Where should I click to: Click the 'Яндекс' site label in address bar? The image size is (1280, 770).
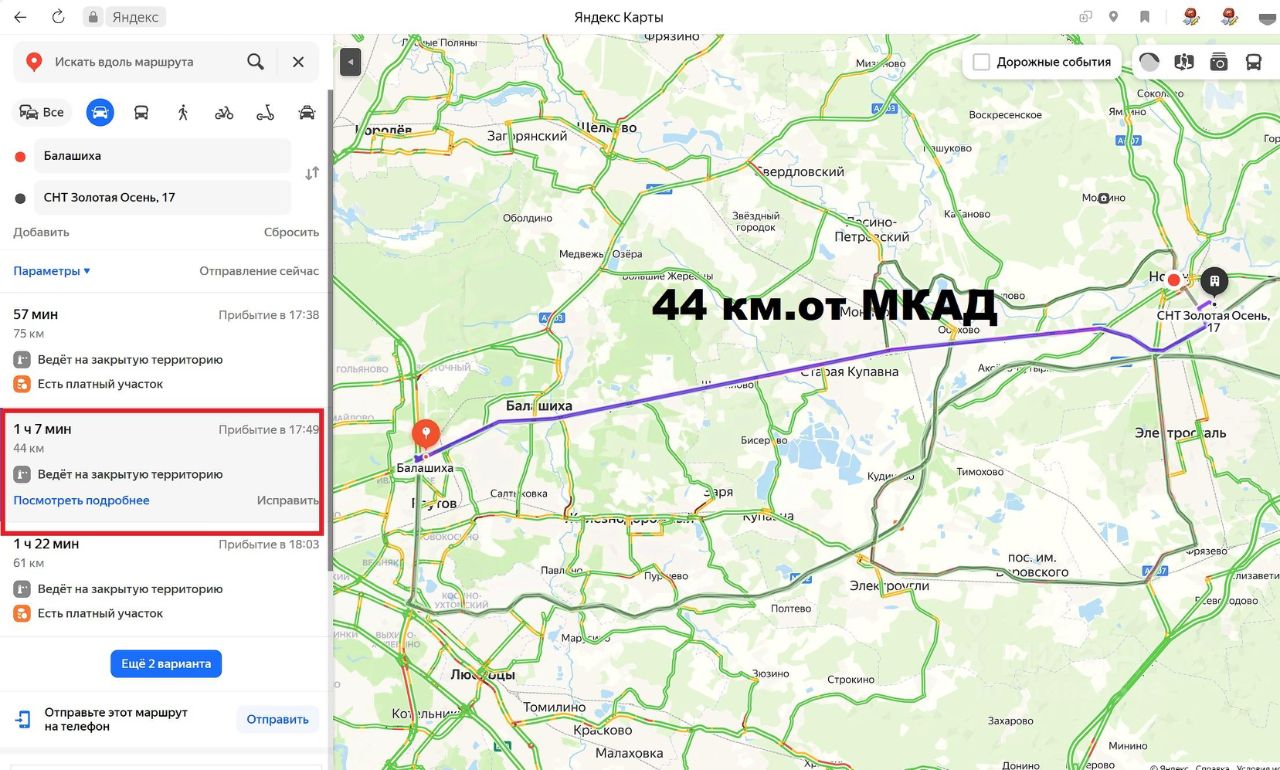[x=136, y=17]
